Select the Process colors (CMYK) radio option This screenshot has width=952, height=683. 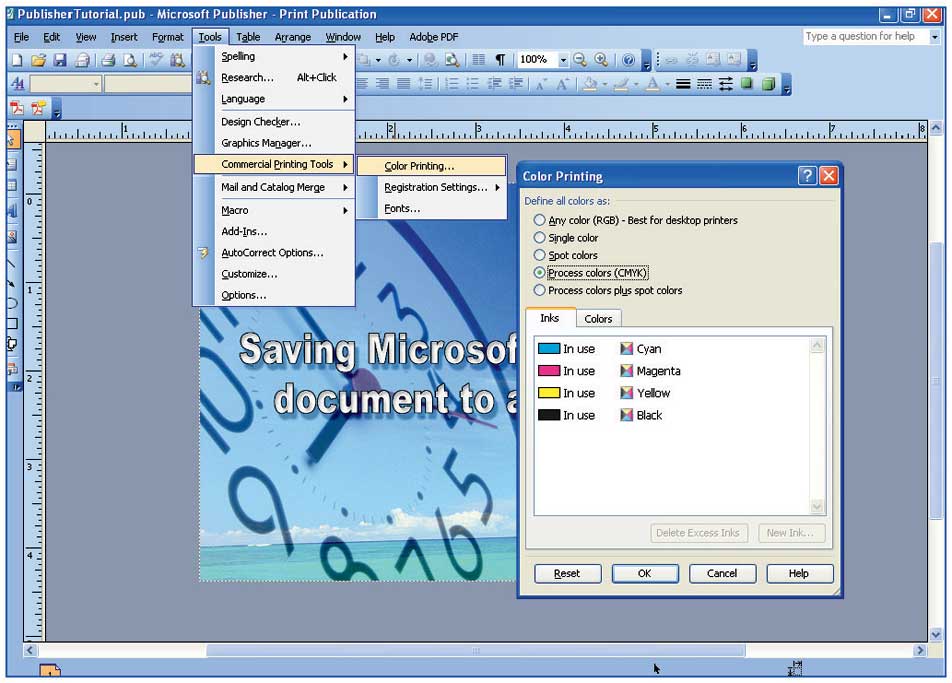pyautogui.click(x=539, y=273)
